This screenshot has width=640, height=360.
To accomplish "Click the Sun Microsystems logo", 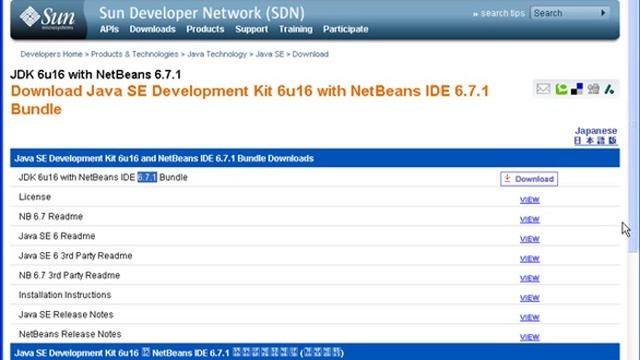I will click(48, 18).
